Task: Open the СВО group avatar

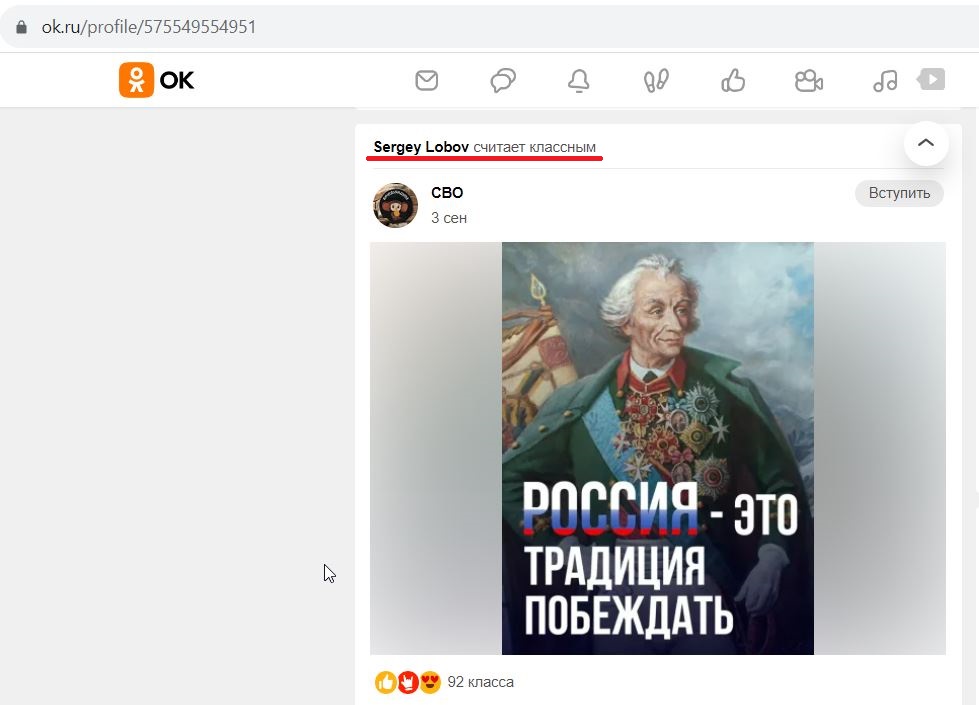Action: click(395, 205)
